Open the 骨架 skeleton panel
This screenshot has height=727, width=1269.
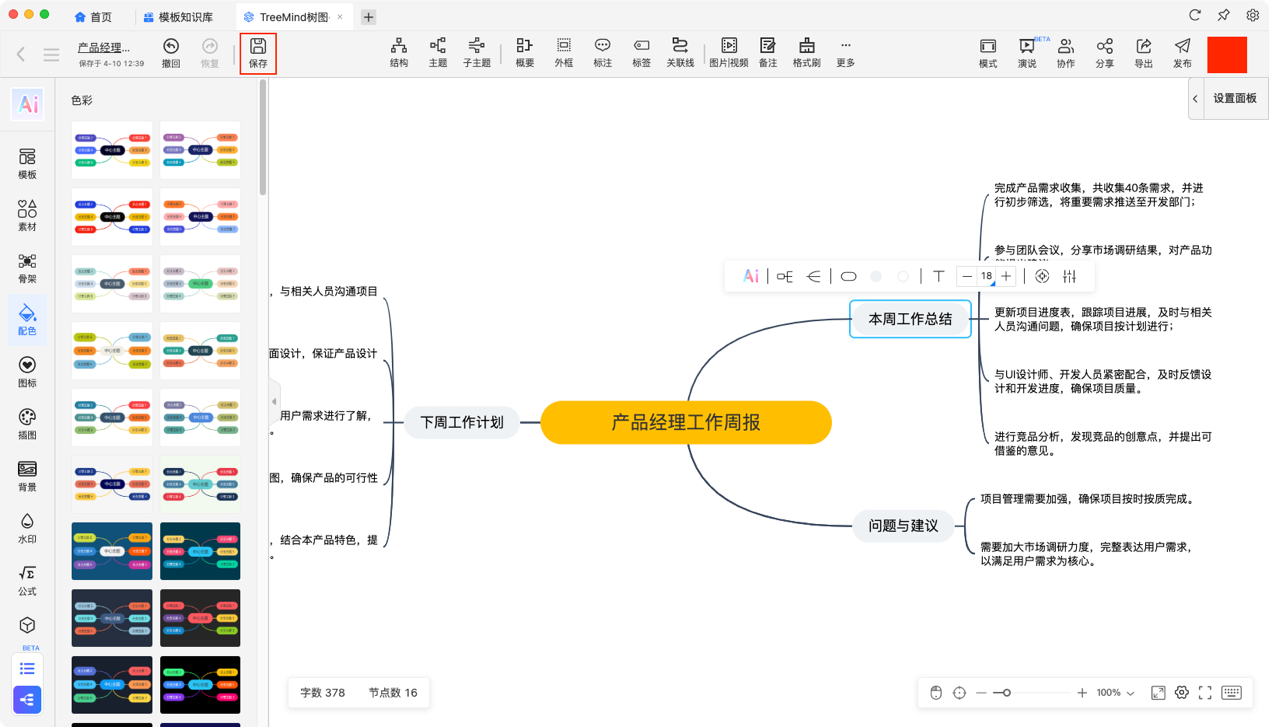[x=26, y=267]
